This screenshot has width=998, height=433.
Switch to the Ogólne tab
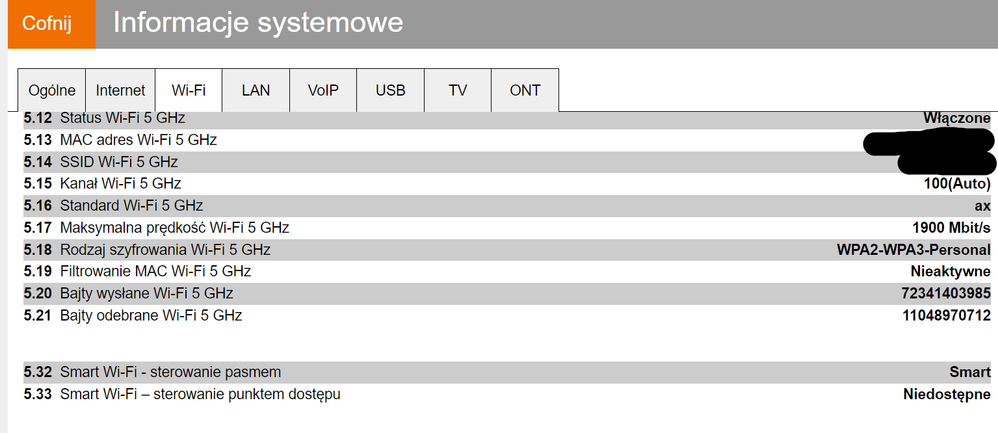(x=52, y=90)
